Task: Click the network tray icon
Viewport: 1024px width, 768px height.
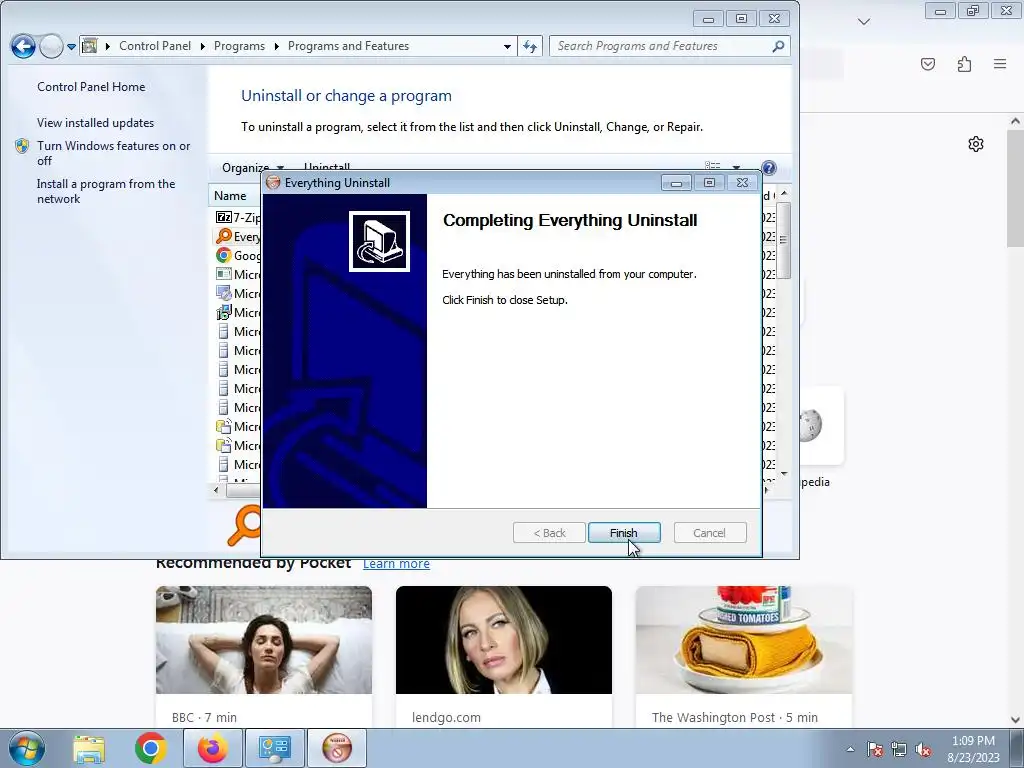Action: [x=899, y=749]
